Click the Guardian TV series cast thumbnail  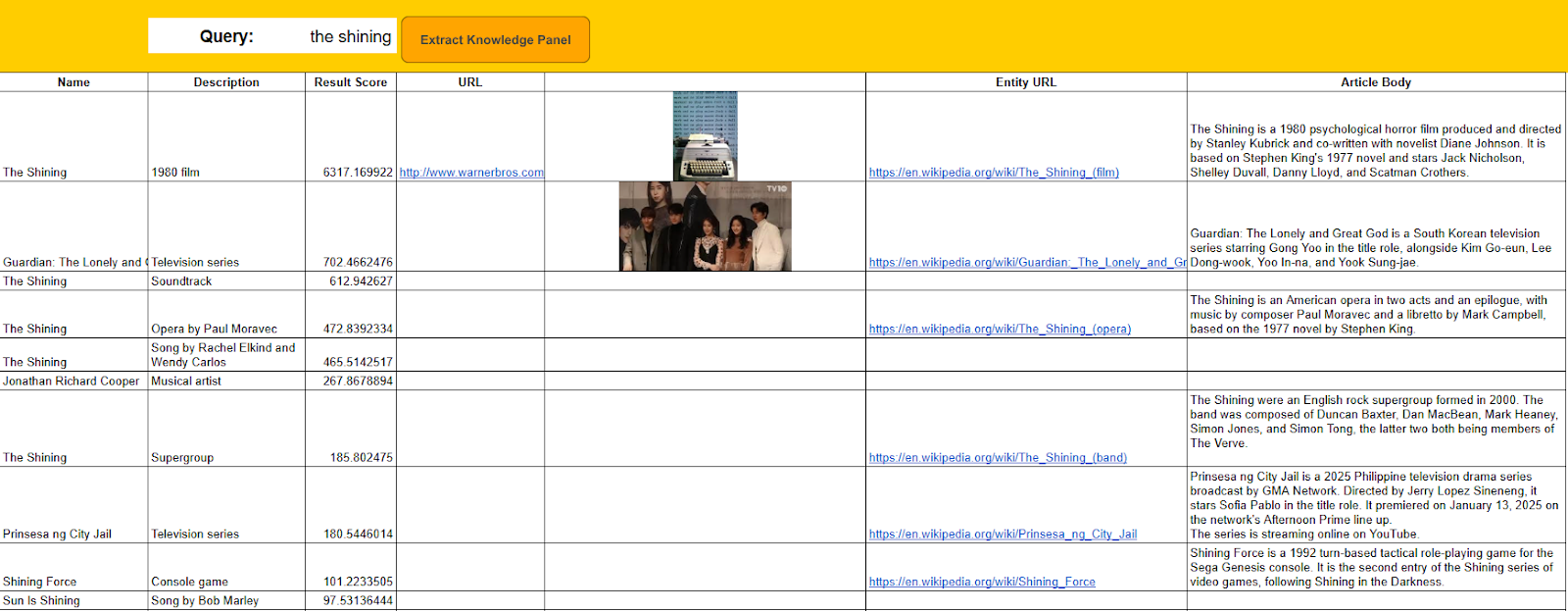pos(705,227)
